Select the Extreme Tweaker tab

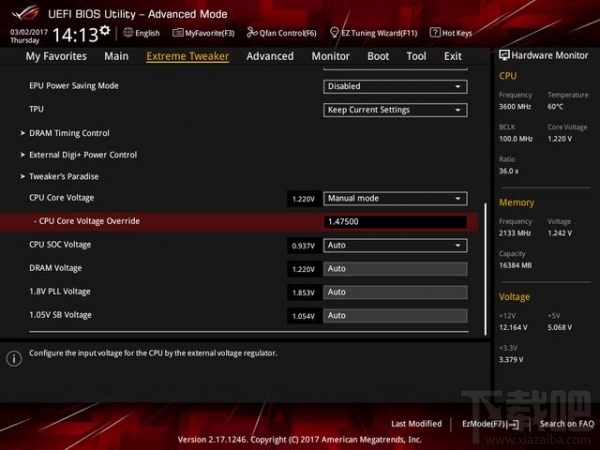[188, 56]
